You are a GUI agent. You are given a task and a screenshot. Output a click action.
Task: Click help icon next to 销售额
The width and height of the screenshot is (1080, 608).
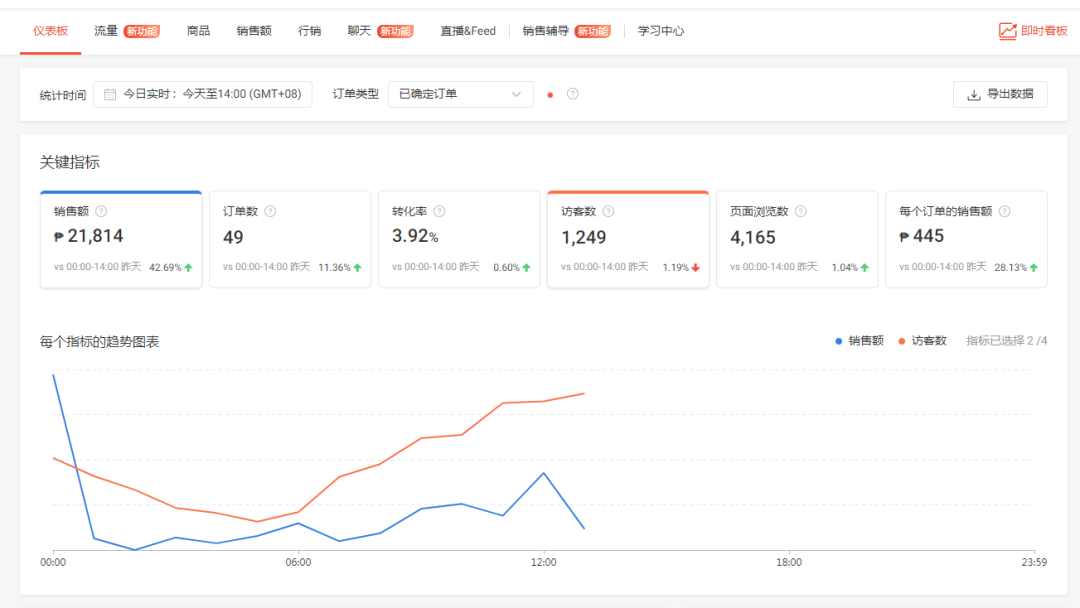click(x=101, y=211)
